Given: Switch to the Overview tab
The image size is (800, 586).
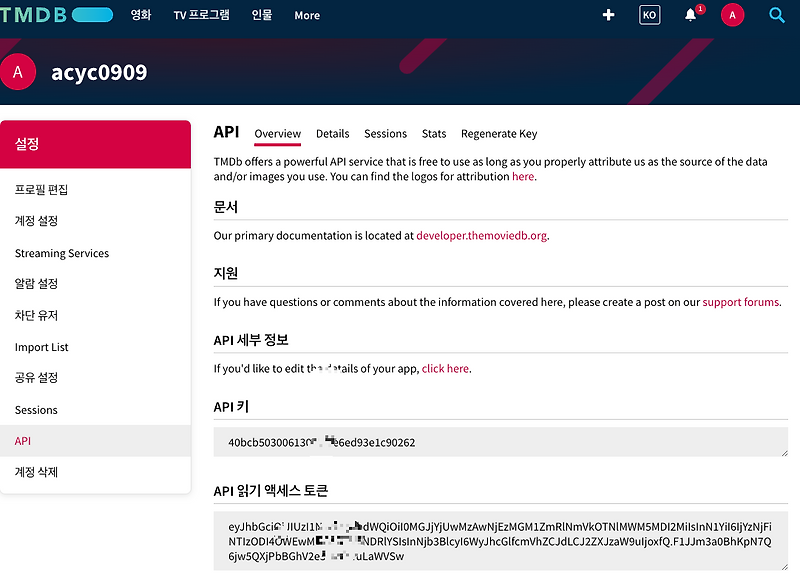Looking at the screenshot, I should 278,134.
